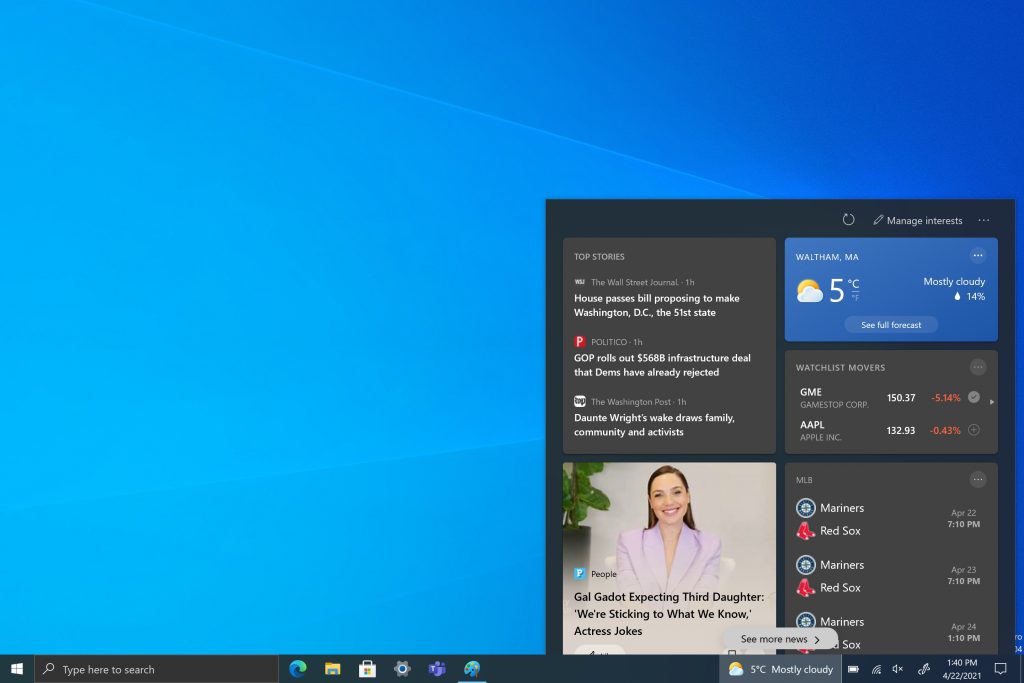This screenshot has height=683, width=1024.
Task: Open Manage interests link
Action: [918, 221]
